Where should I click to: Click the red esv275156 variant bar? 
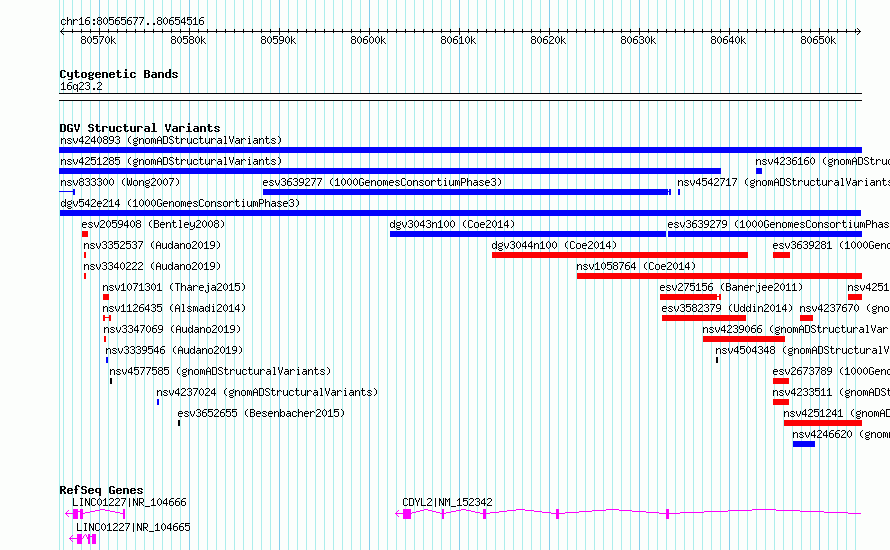click(690, 297)
